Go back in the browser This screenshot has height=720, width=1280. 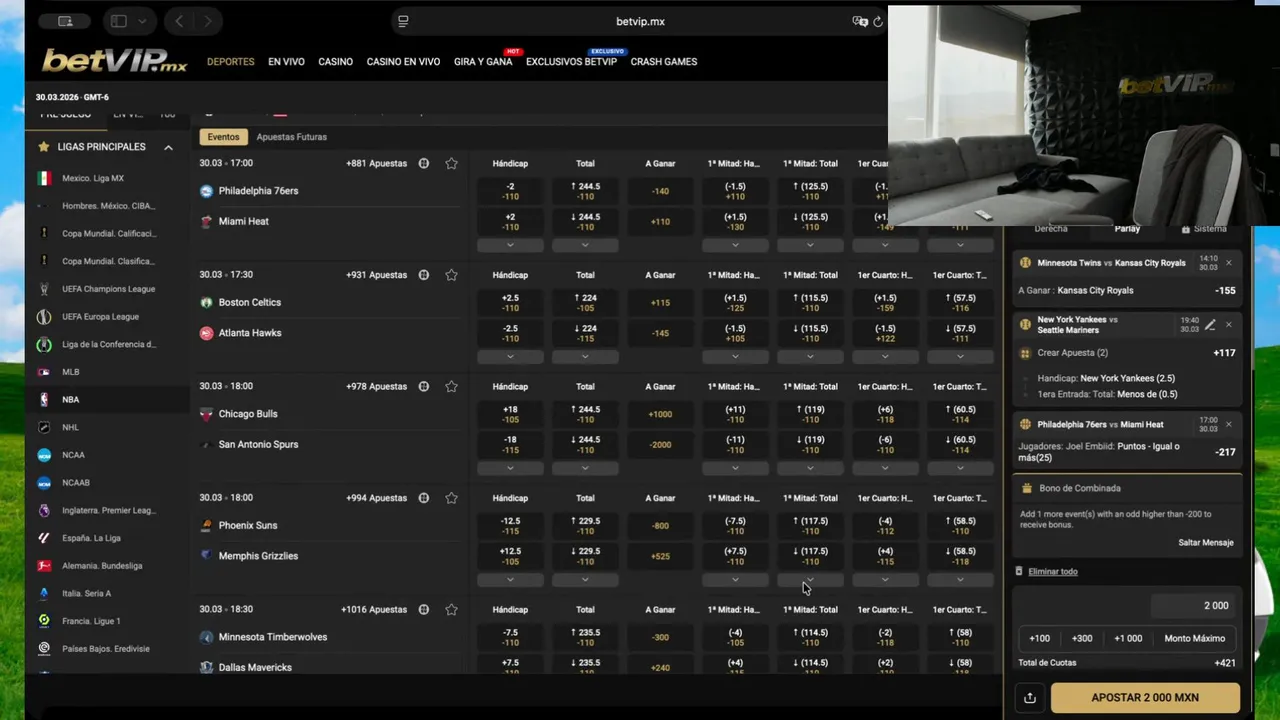tap(179, 21)
